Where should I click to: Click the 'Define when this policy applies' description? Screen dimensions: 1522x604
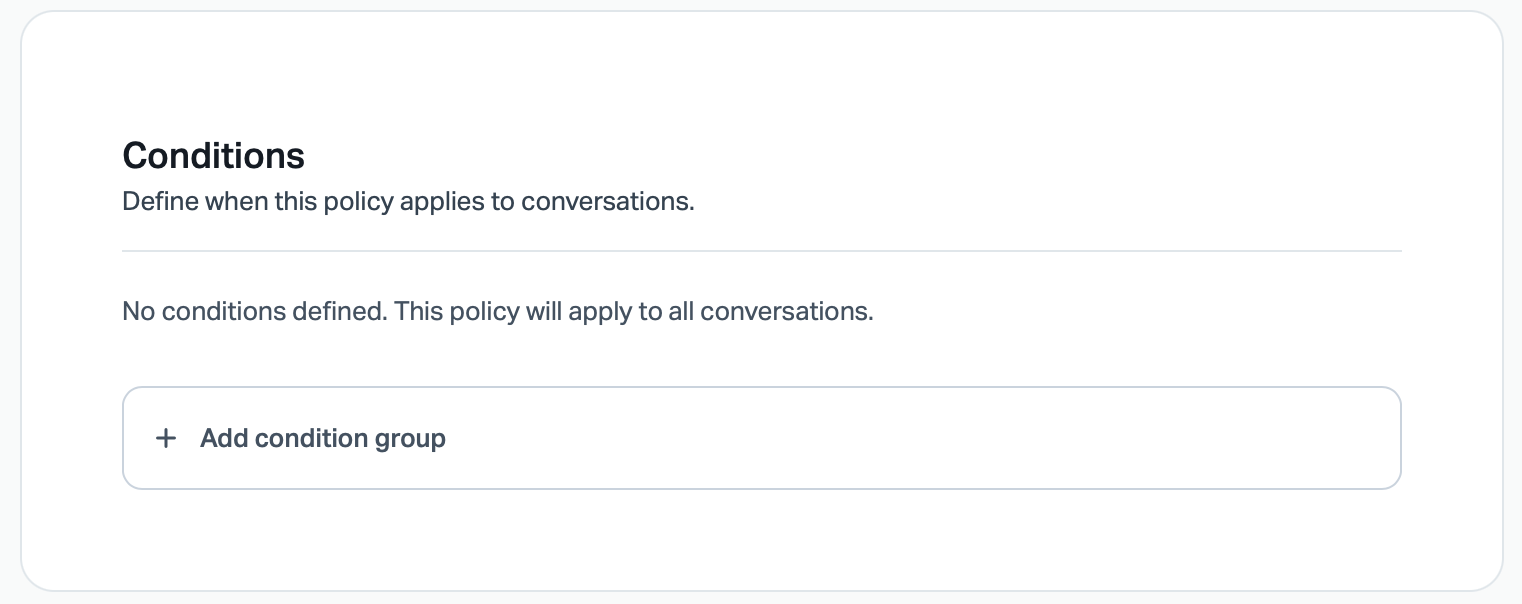pyautogui.click(x=407, y=201)
